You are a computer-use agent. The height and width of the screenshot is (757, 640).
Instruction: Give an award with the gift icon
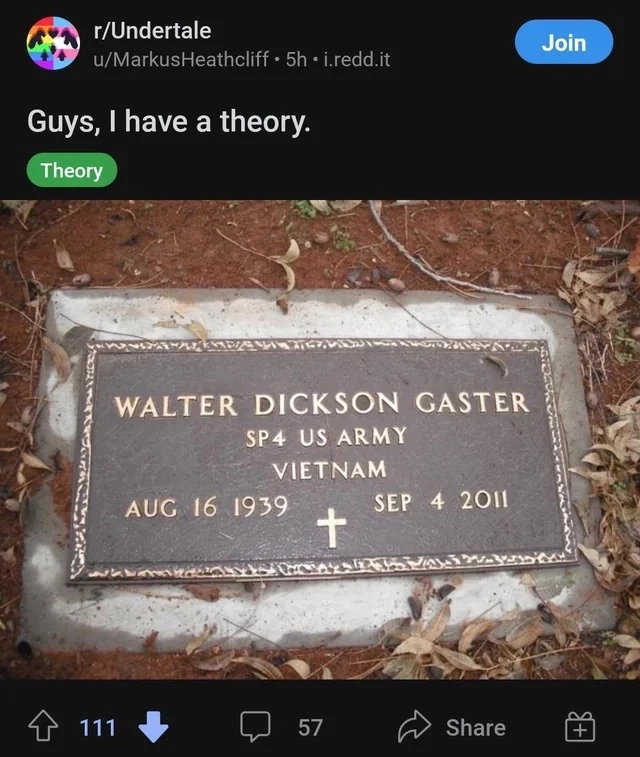(x=580, y=726)
